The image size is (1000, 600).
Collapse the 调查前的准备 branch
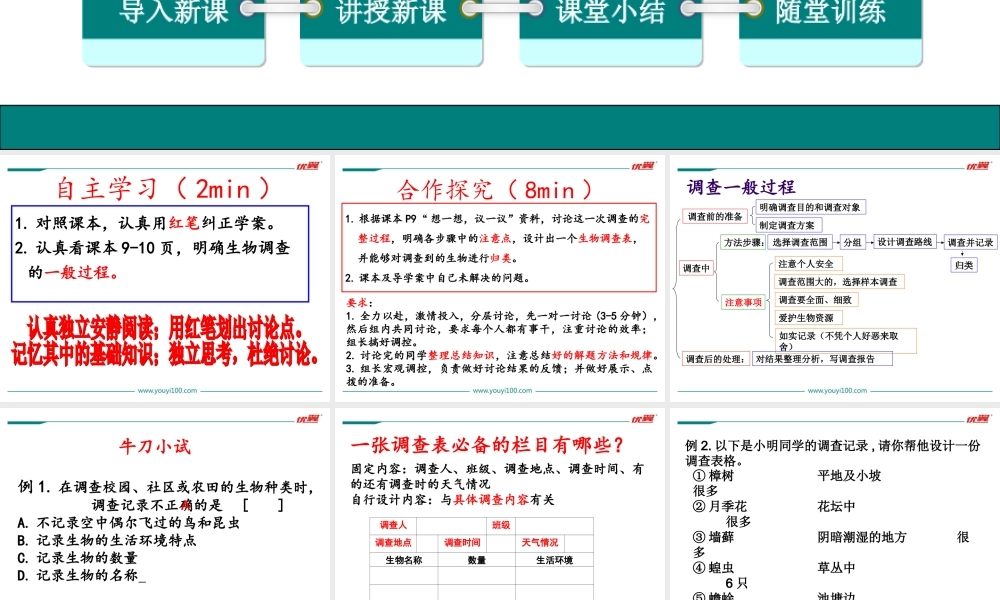tap(717, 215)
